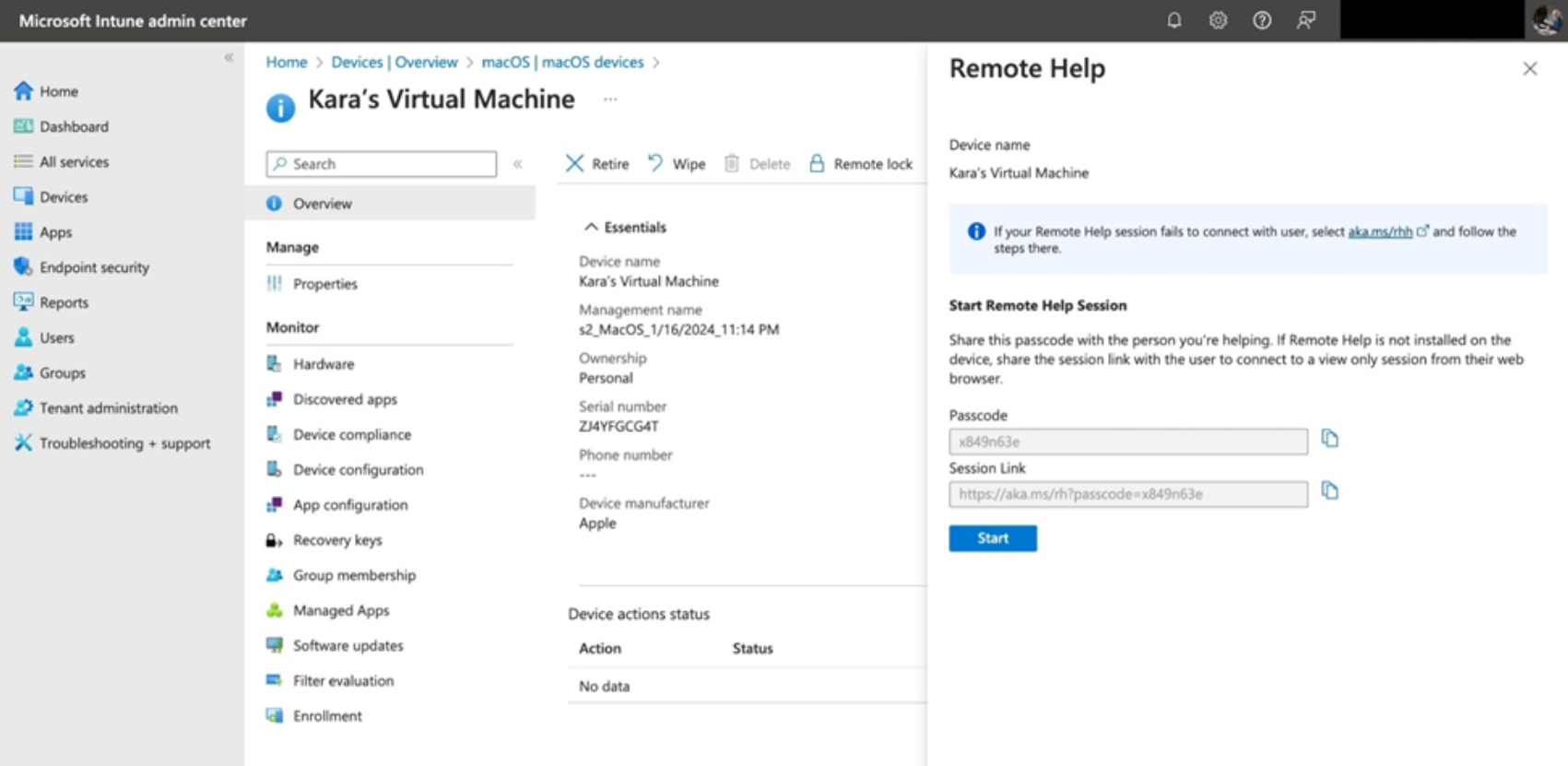The image size is (1568, 766).
Task: Copy the passcode using copy icon
Action: [x=1329, y=439]
